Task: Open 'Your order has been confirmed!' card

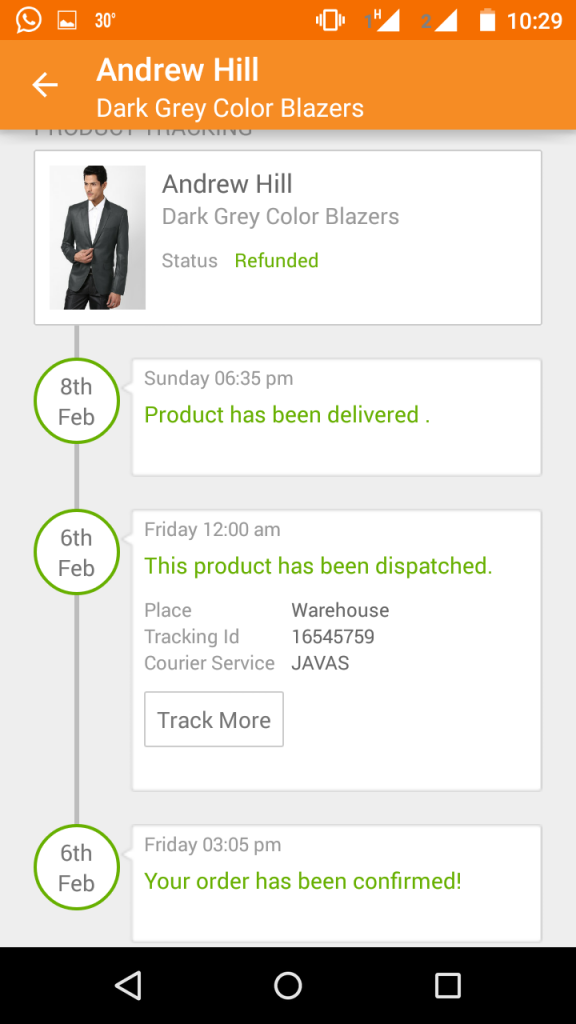Action: click(336, 883)
